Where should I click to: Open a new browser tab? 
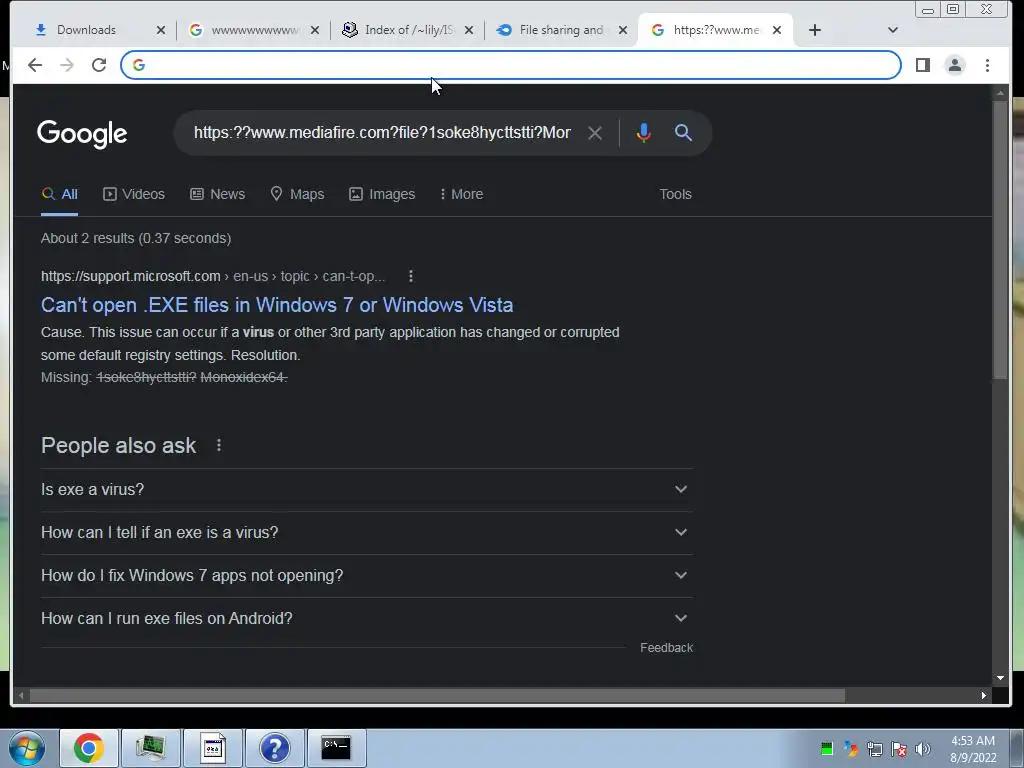[814, 30]
